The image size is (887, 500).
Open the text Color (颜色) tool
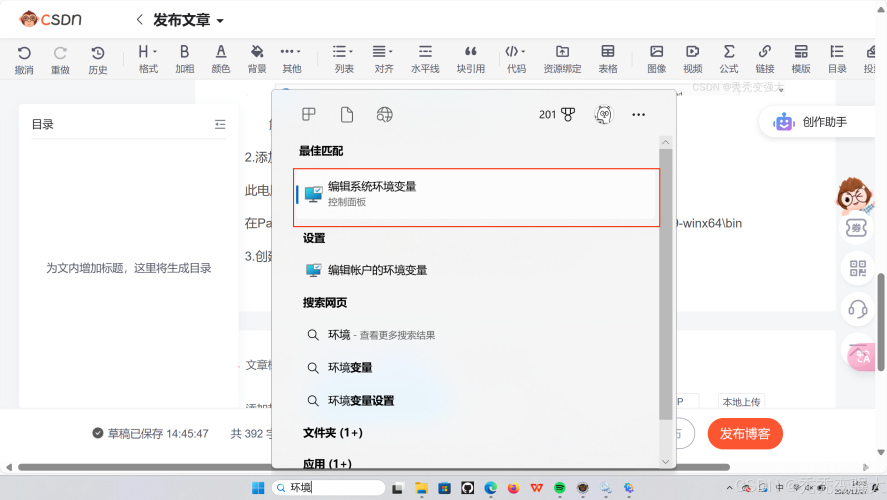[221, 59]
